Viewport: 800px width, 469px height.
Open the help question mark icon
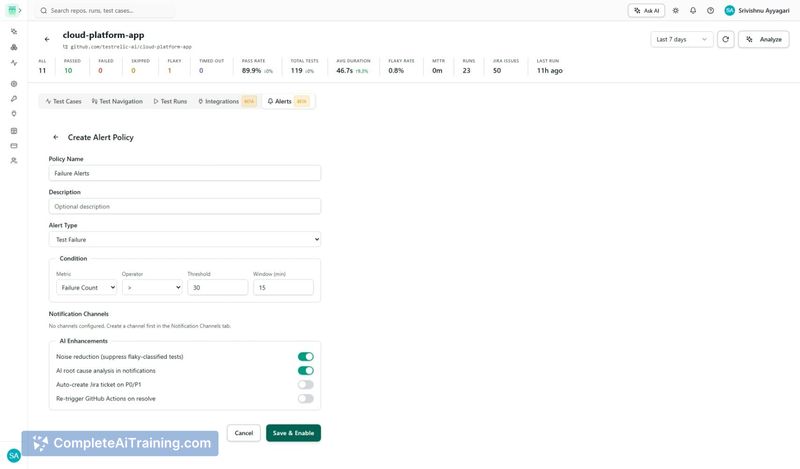click(710, 10)
